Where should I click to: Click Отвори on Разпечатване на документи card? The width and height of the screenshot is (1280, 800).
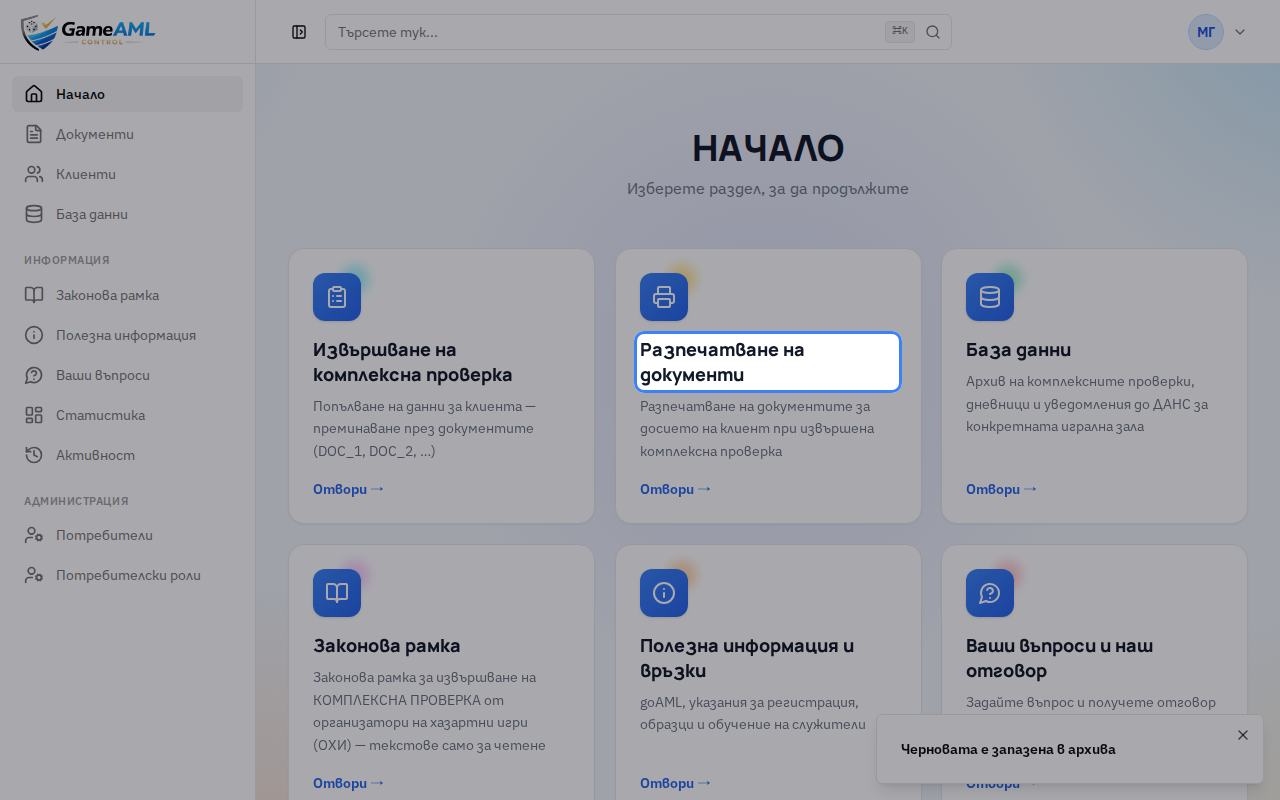(x=675, y=489)
